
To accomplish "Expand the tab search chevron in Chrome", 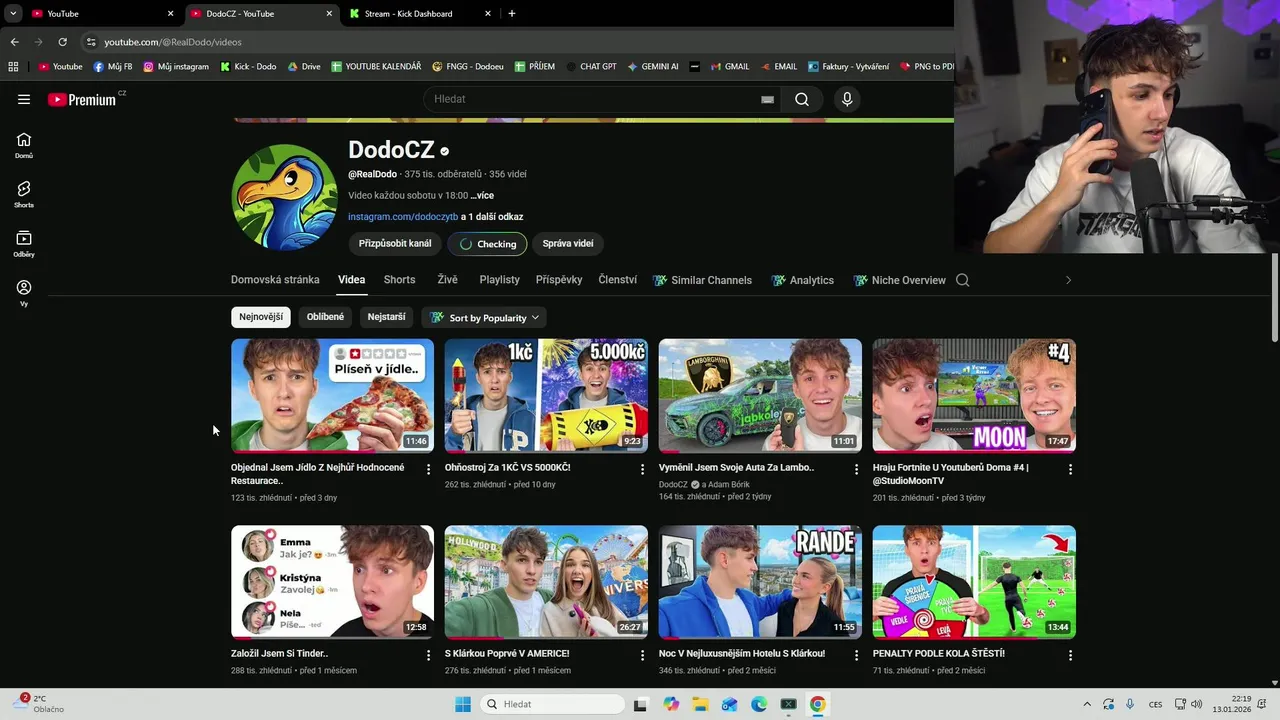I will coord(13,14).
